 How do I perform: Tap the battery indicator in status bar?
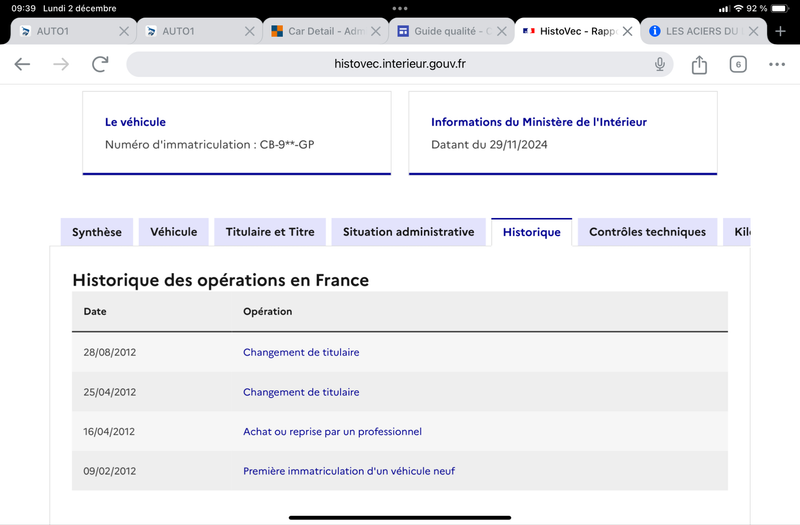(780, 8)
